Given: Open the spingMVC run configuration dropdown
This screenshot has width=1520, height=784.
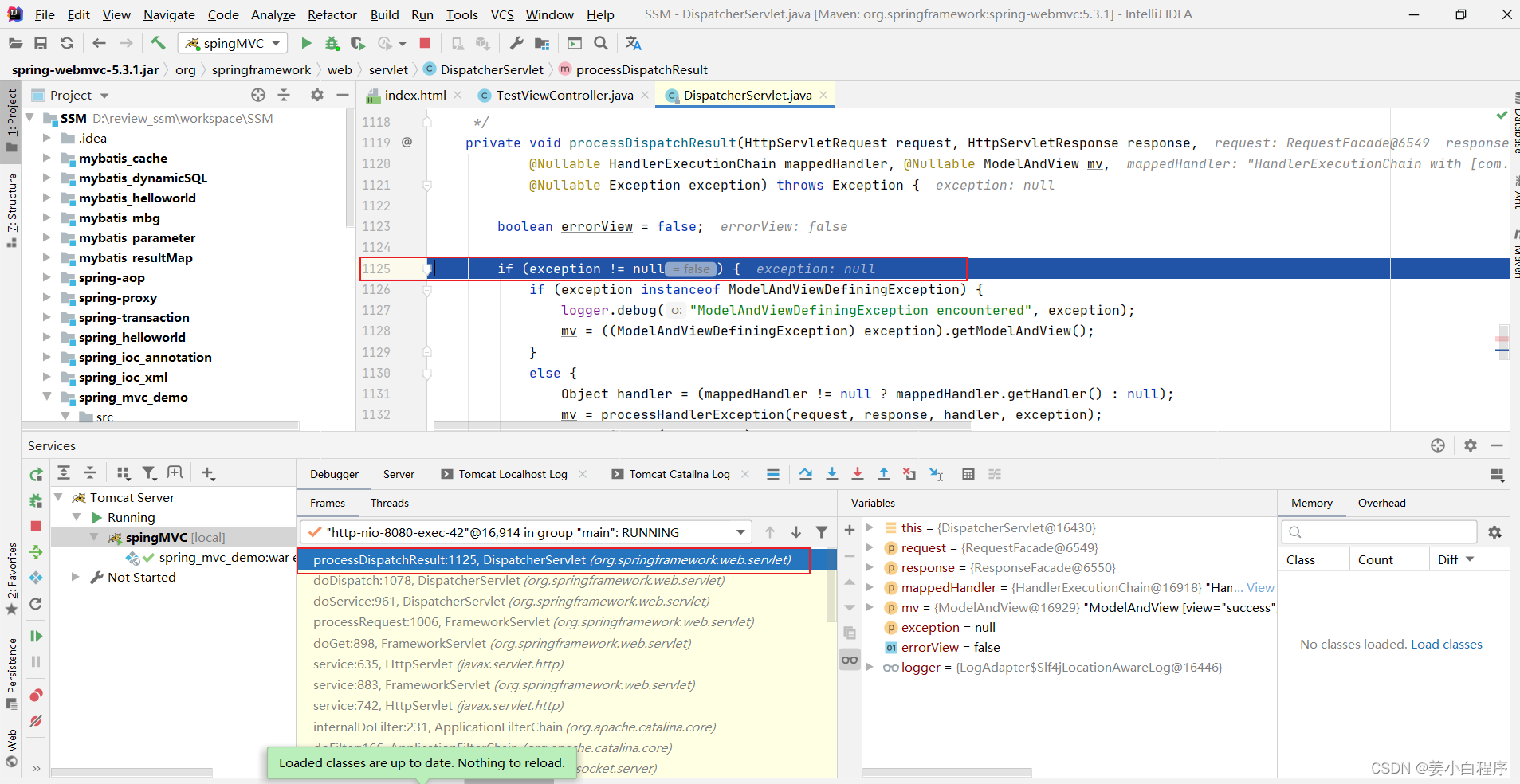Looking at the screenshot, I should 234,43.
